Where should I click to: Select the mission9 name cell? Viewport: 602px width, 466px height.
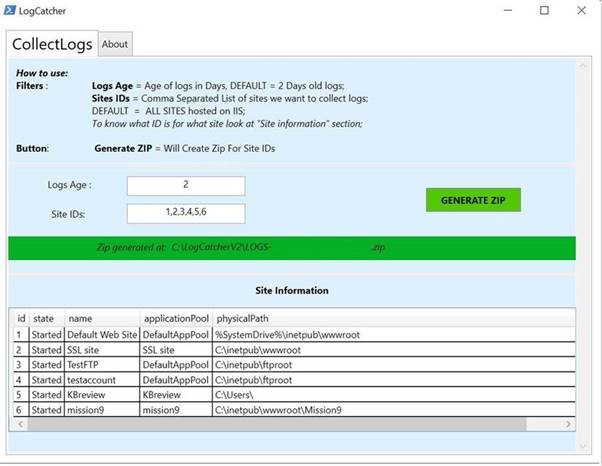pyautogui.click(x=102, y=410)
